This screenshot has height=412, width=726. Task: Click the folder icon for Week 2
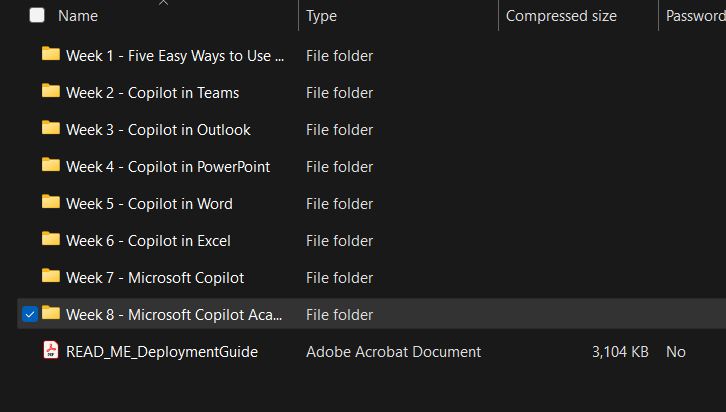pos(51,91)
